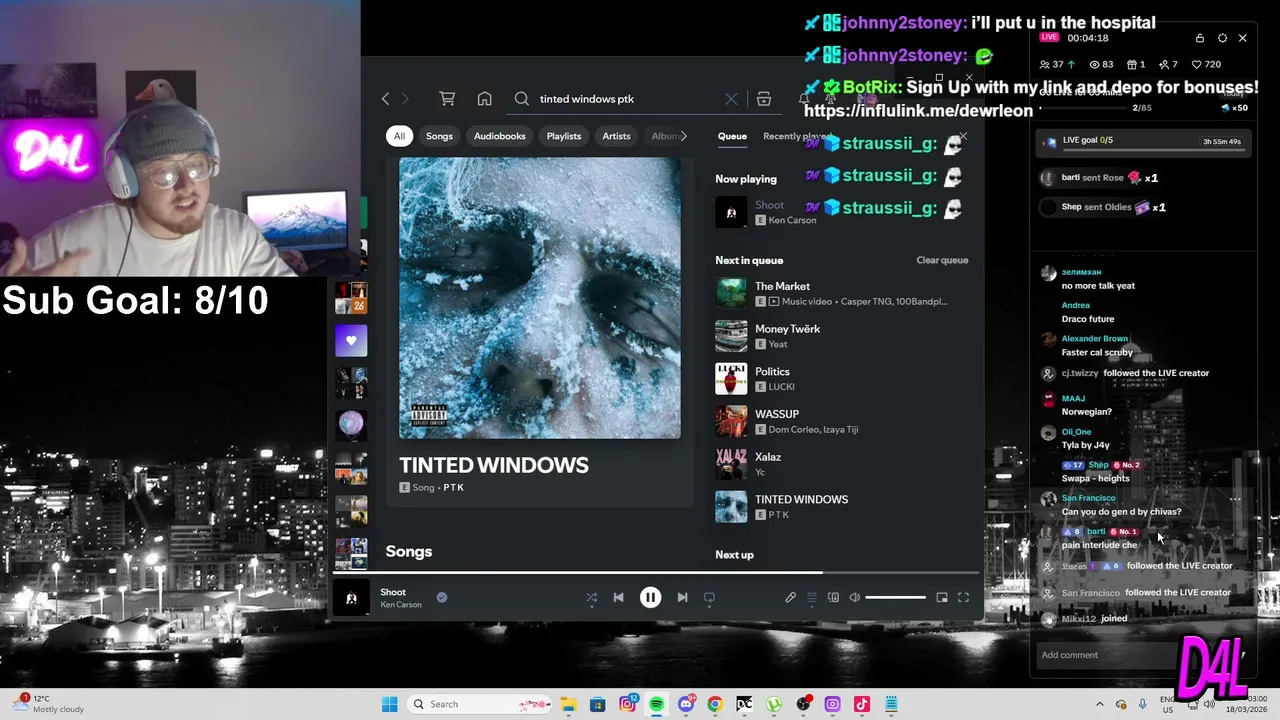Open the TikTok LIVE panel settings gear
Screen dimensions: 1280x720
coord(1222,38)
